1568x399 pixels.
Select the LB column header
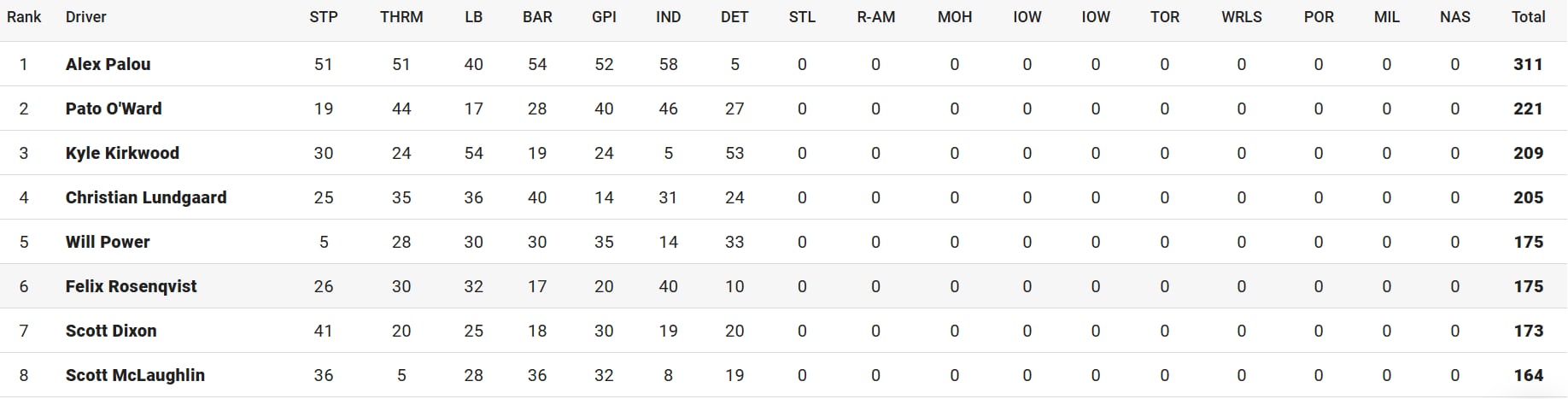[x=474, y=17]
